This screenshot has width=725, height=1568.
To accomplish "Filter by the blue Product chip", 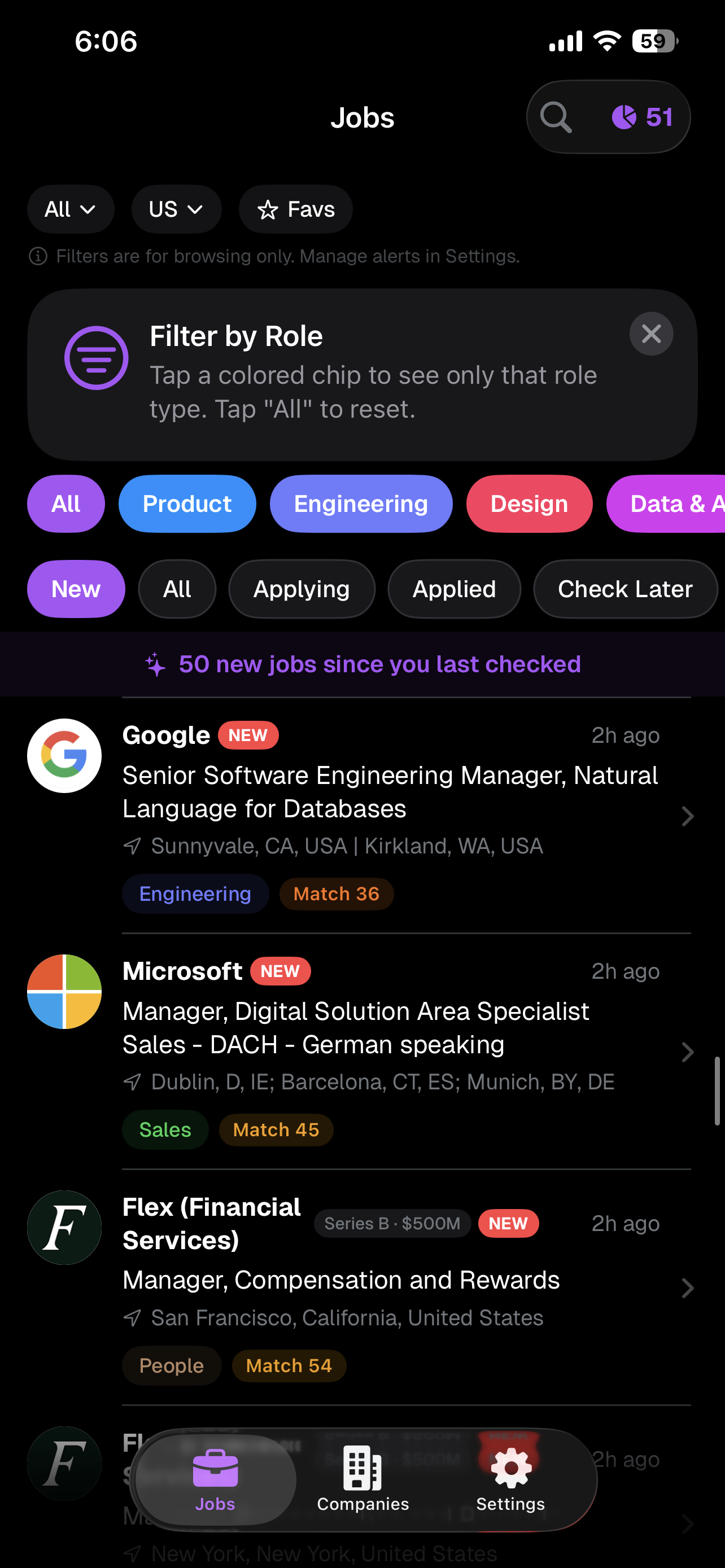I will (x=187, y=504).
